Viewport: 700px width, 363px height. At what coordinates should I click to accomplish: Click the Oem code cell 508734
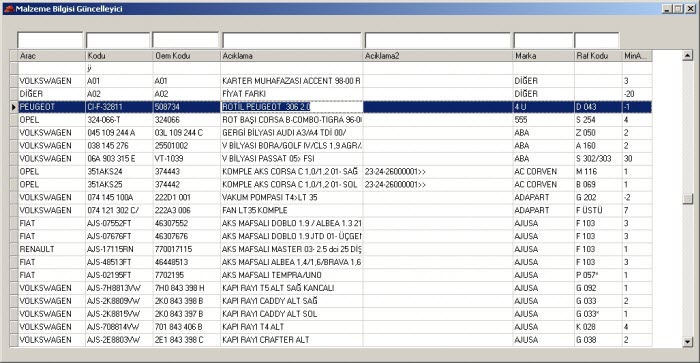pyautogui.click(x=187, y=107)
